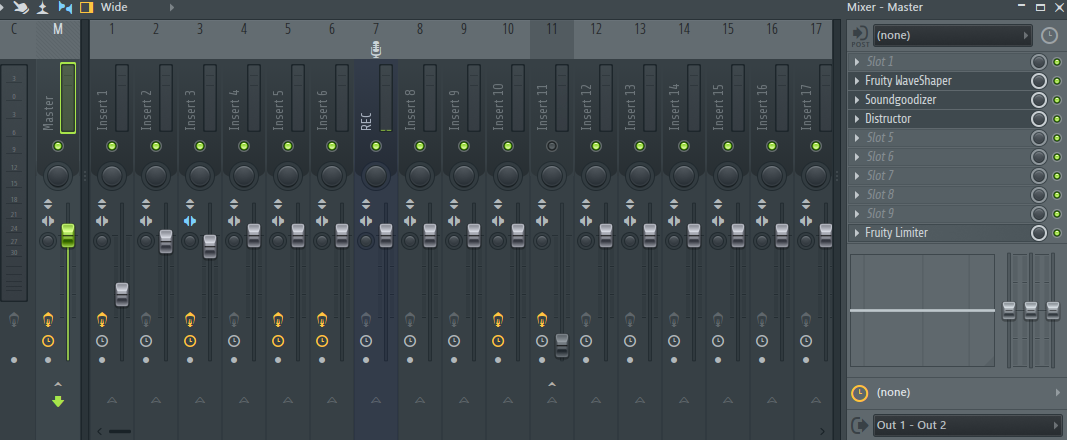Image resolution: width=1067 pixels, height=440 pixels.
Task: Click the multi-touch hand icon in mixer toolbar
Action: [20, 7]
